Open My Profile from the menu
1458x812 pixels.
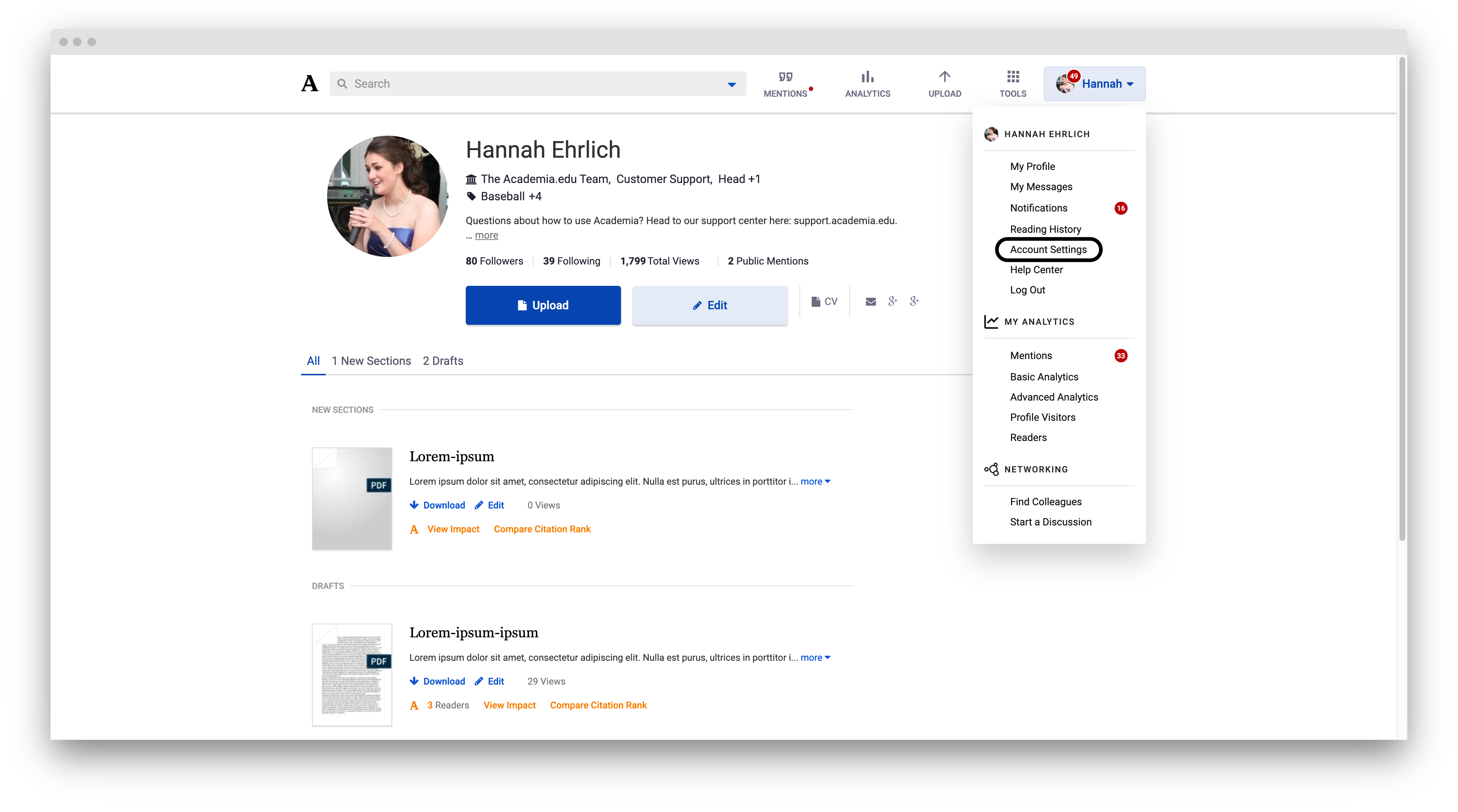1032,166
